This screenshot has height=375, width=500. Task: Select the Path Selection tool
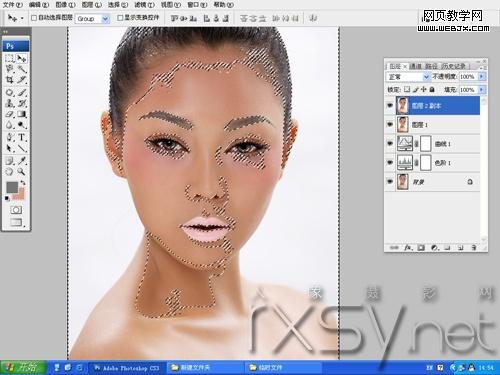10,148
